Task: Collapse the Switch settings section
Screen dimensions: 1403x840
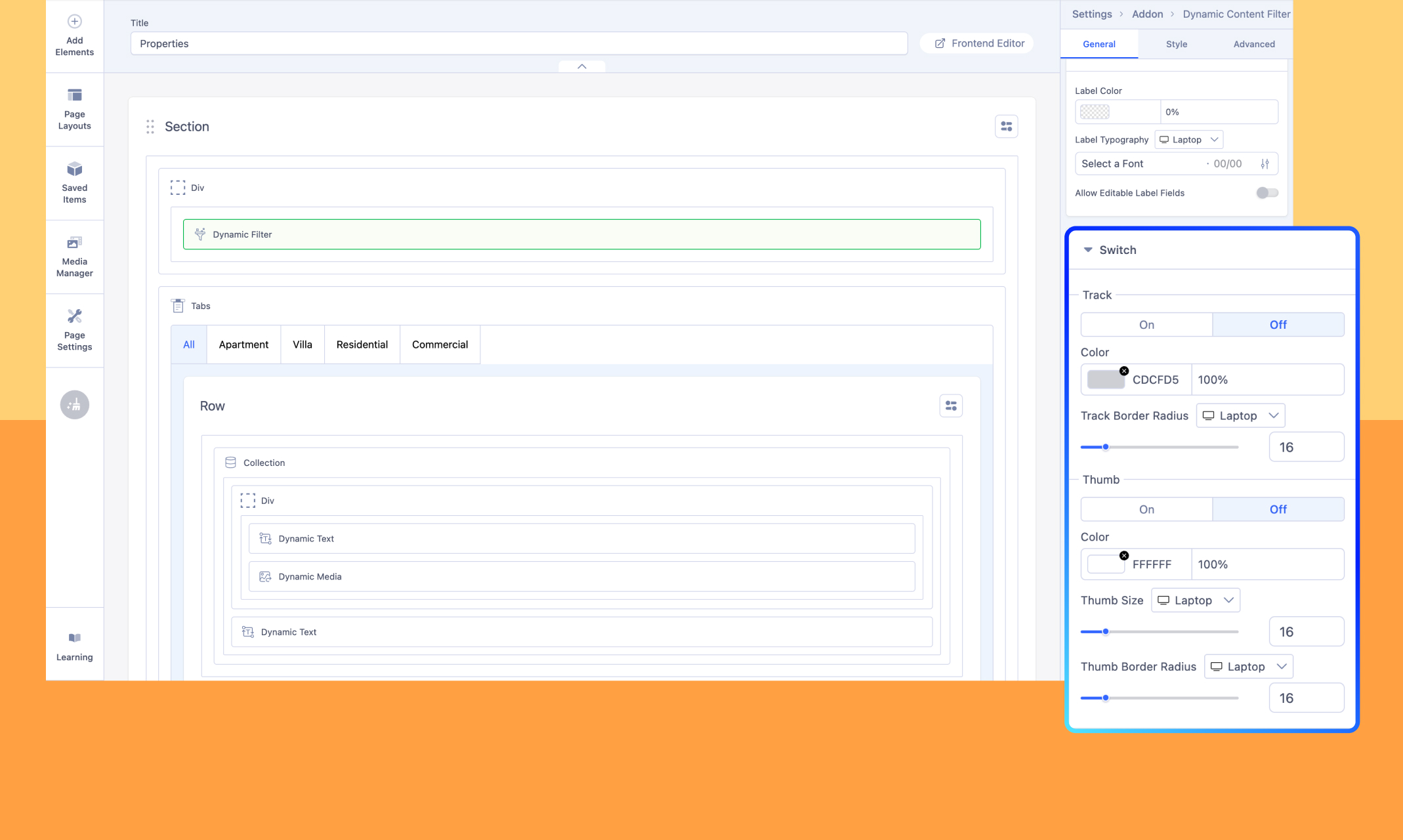Action: 1088,250
